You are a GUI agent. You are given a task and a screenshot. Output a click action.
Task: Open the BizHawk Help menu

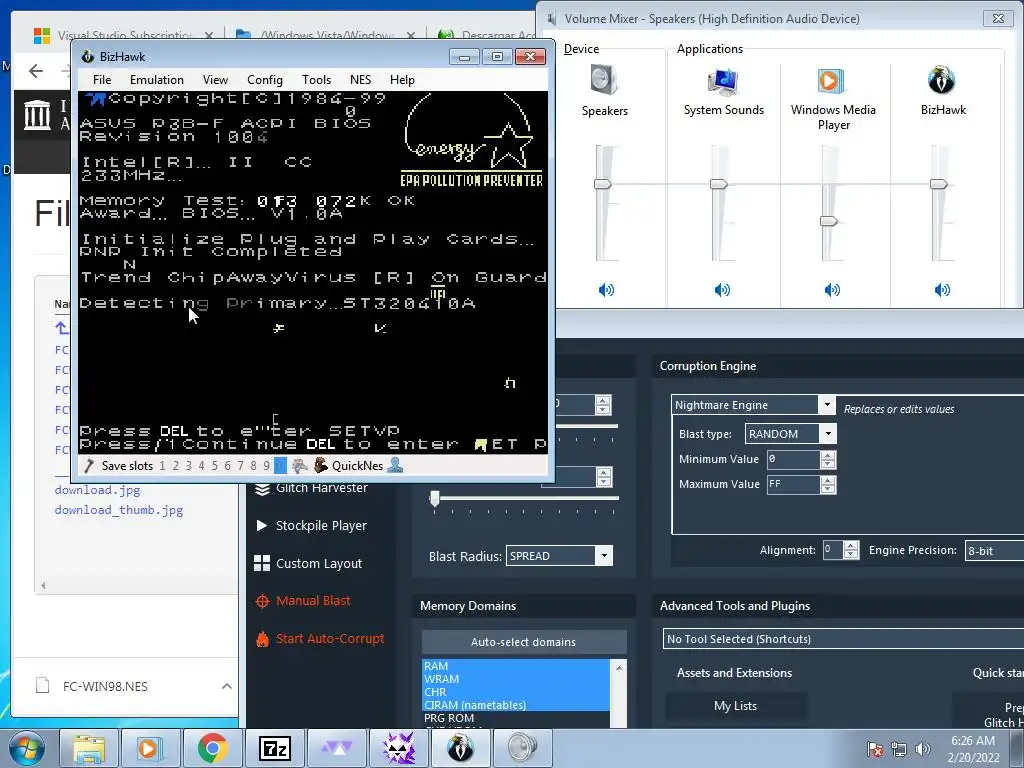tap(402, 80)
